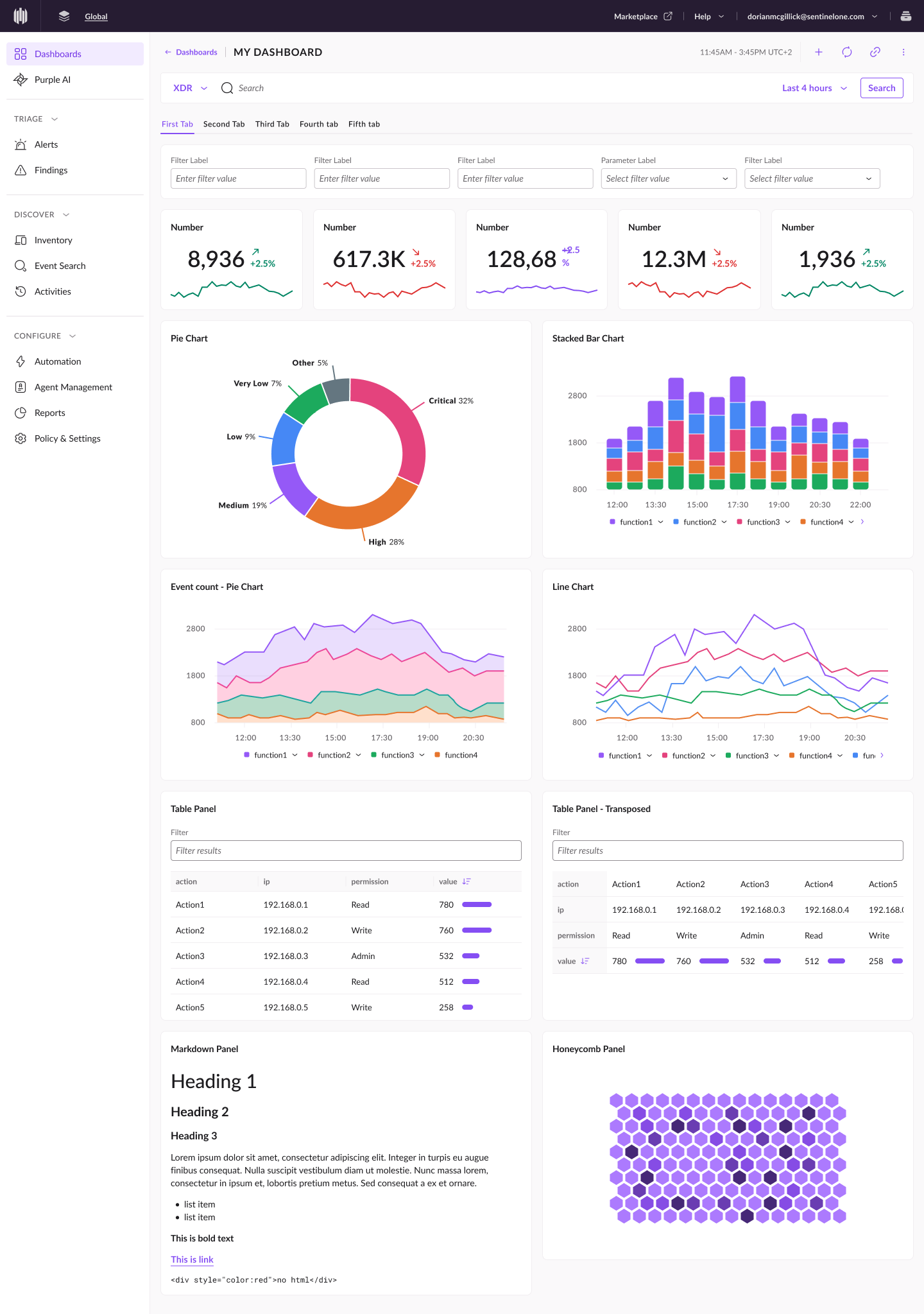The width and height of the screenshot is (924, 1314).
Task: Click the SentinelOne logo icon
Action: pyautogui.click(x=21, y=16)
